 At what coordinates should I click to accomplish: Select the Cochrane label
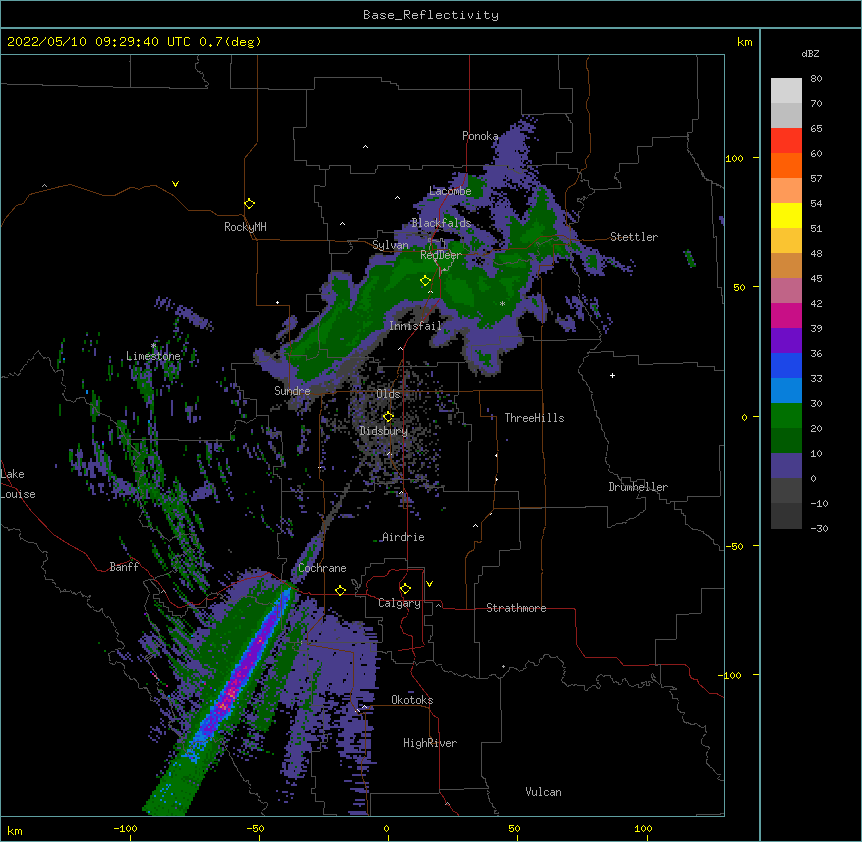tap(322, 568)
